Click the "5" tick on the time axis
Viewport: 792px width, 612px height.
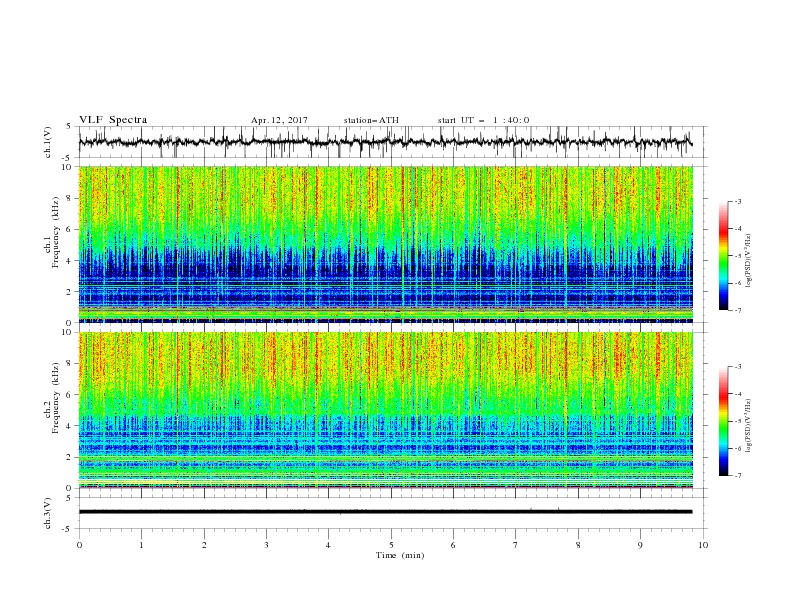pyautogui.click(x=391, y=545)
